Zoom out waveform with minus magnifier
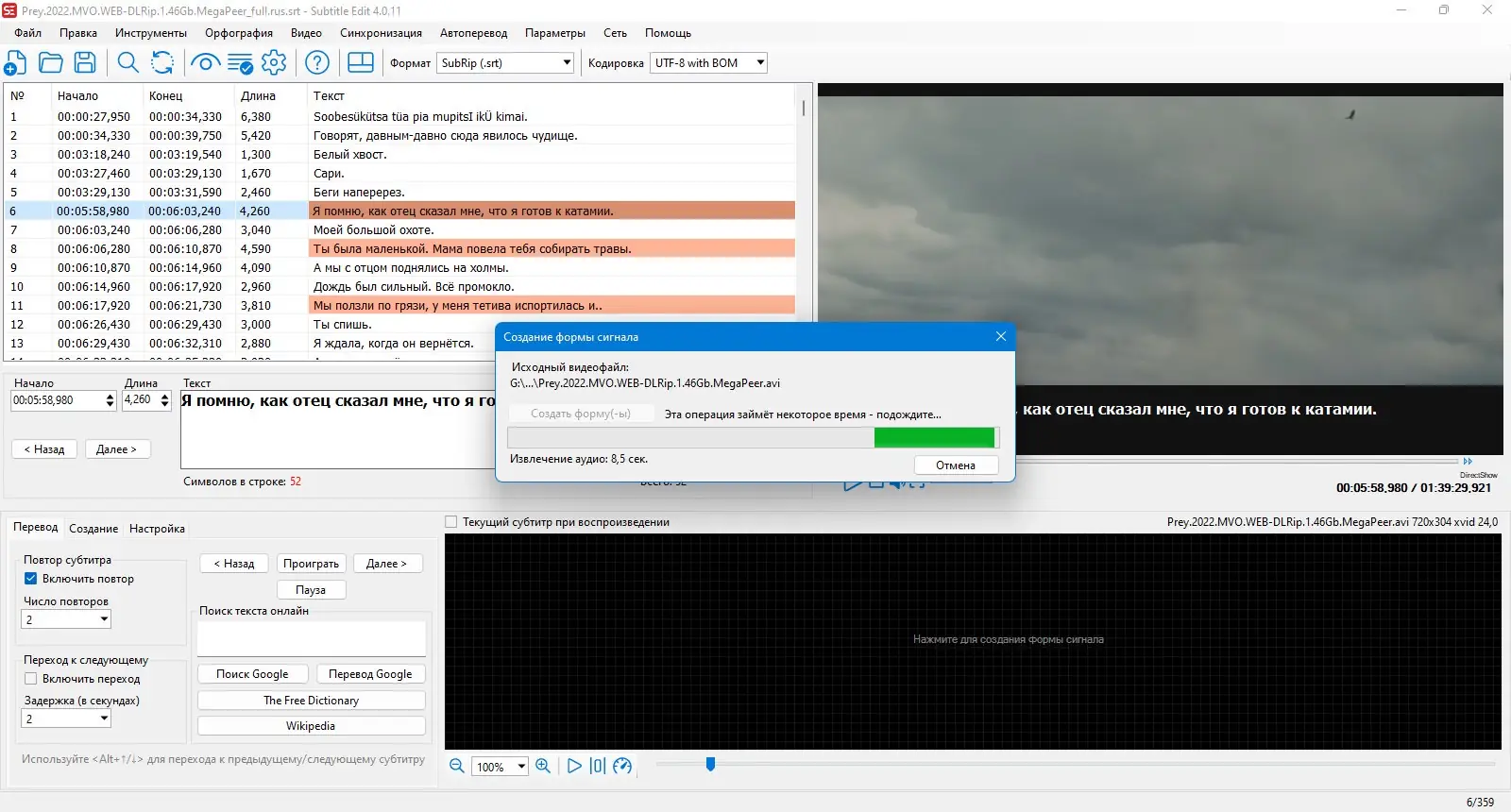The image size is (1511, 812). [x=456, y=766]
